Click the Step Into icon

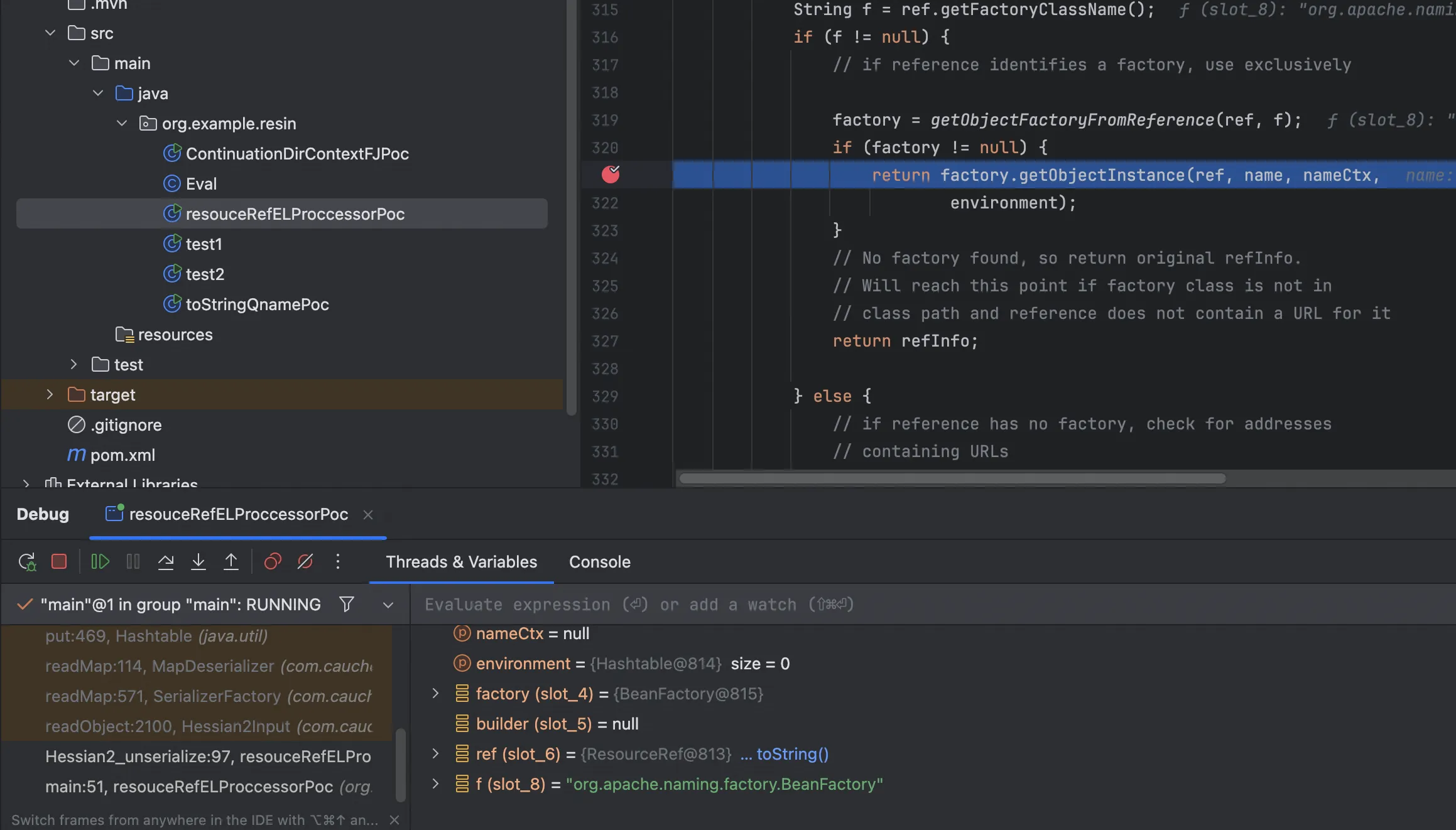[198, 561]
